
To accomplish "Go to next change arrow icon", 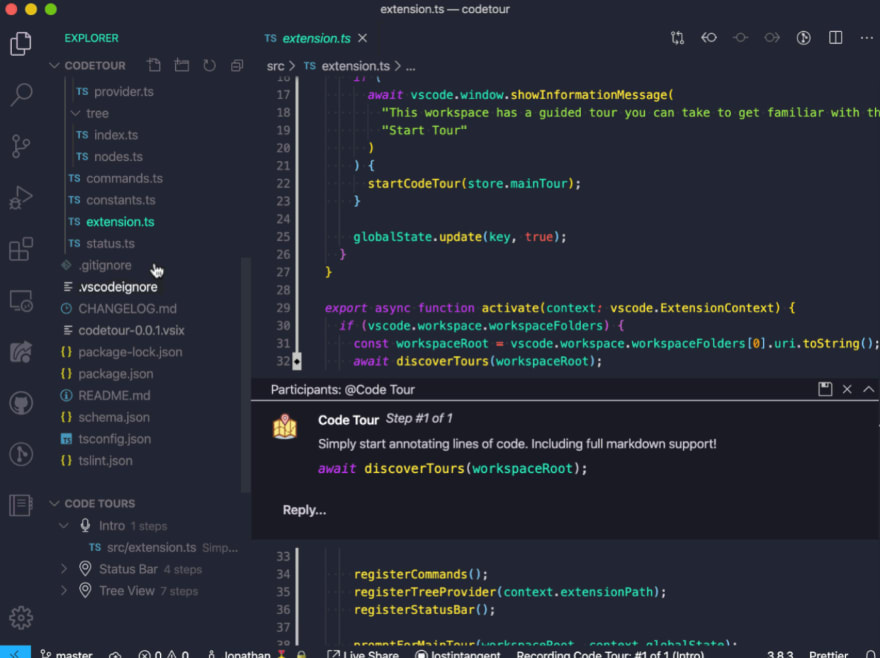I will pos(772,38).
